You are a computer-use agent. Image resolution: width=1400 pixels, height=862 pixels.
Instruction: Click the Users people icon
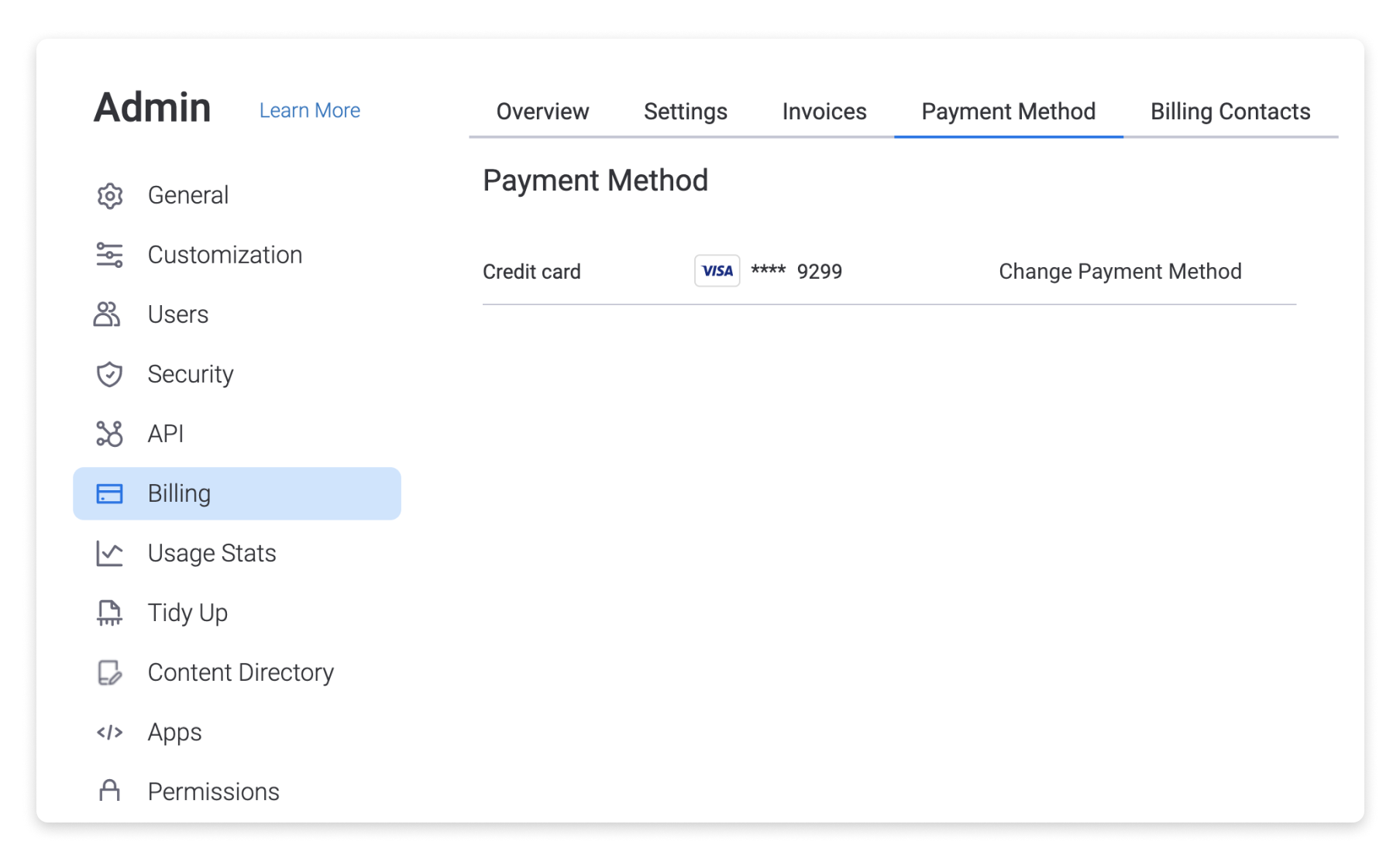[x=107, y=314]
